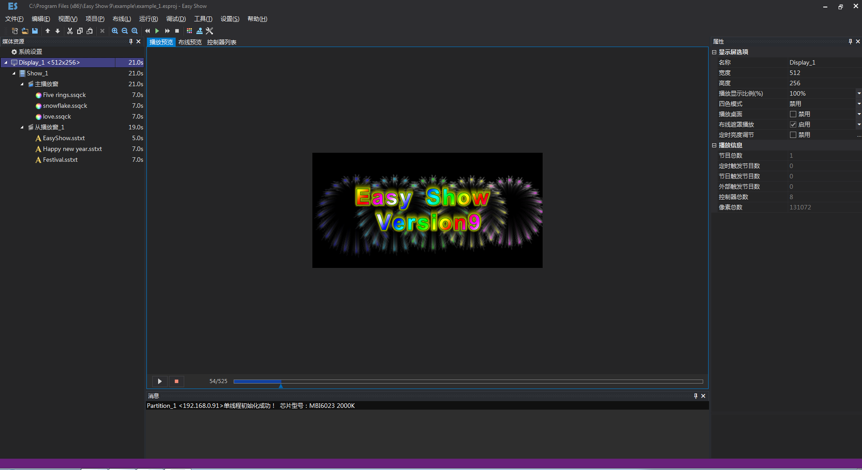Click the playback progress bar
Screen dimensions: 862x470
click(468, 381)
